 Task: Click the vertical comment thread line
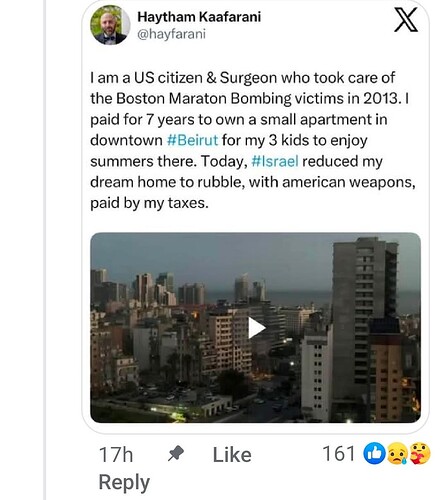45,250
